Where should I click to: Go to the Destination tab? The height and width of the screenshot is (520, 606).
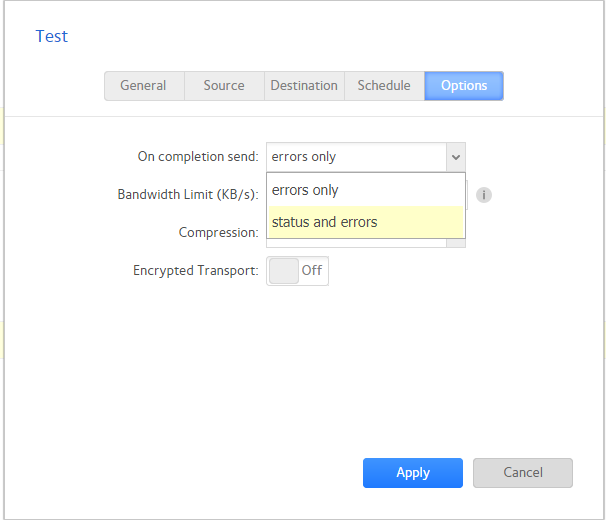pos(304,86)
